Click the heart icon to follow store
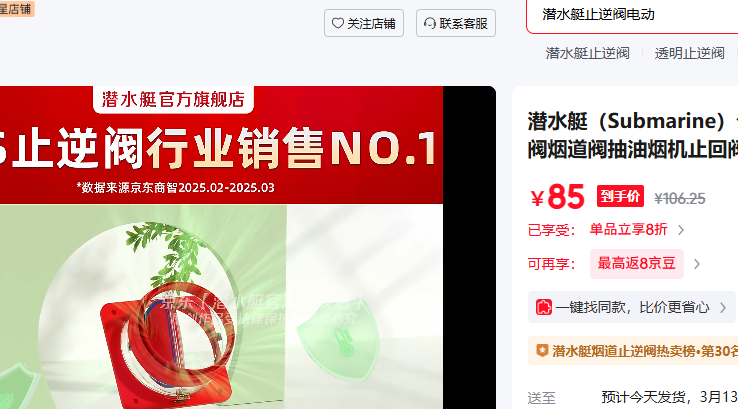 337,23
